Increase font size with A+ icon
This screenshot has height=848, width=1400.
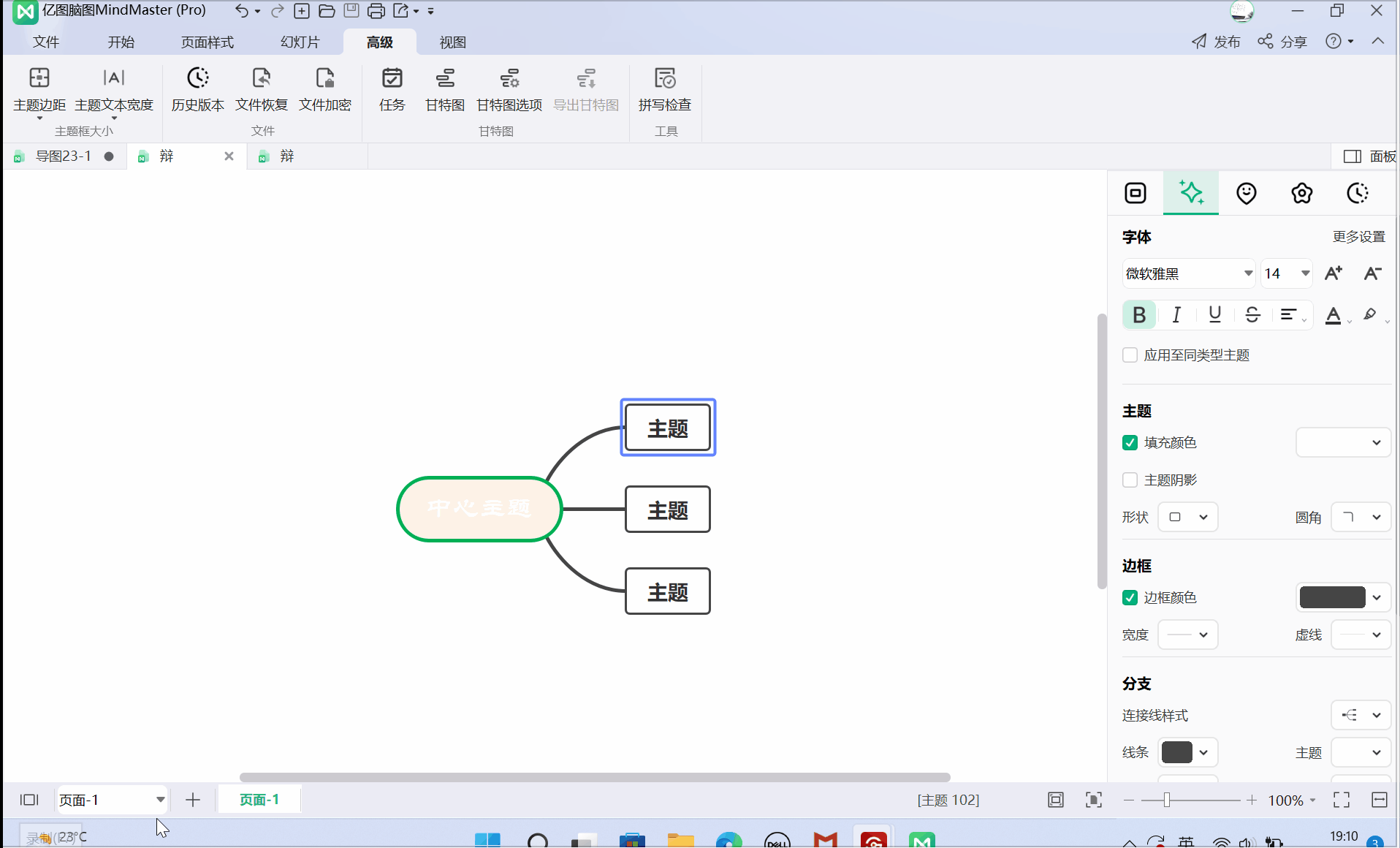click(x=1334, y=273)
